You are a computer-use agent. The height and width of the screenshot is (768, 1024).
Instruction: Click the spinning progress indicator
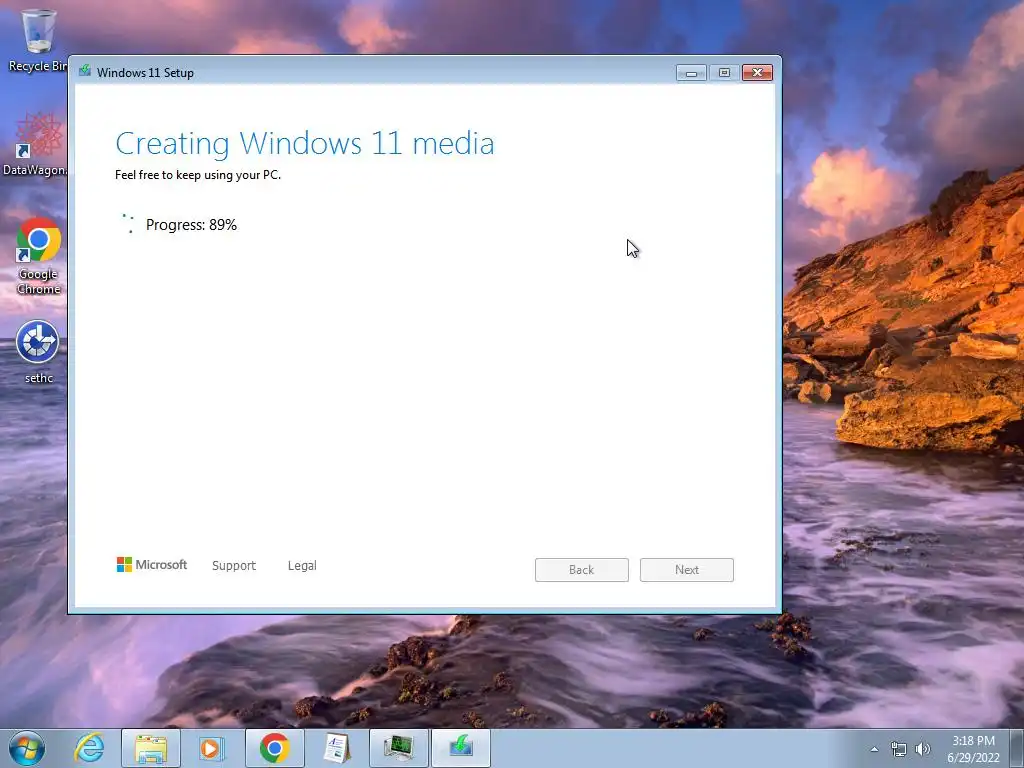click(128, 223)
